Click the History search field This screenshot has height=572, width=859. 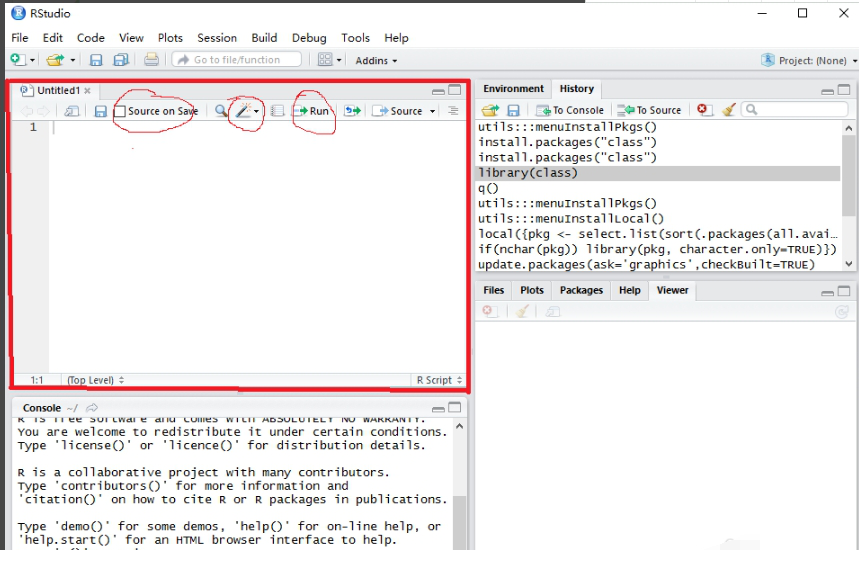(794, 110)
